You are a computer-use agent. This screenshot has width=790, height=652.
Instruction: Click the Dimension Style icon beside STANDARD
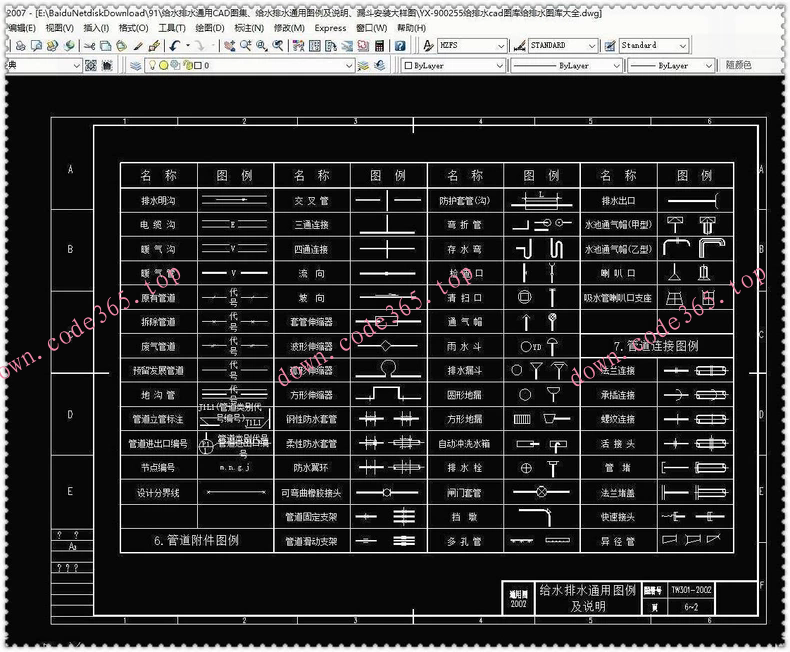point(520,46)
